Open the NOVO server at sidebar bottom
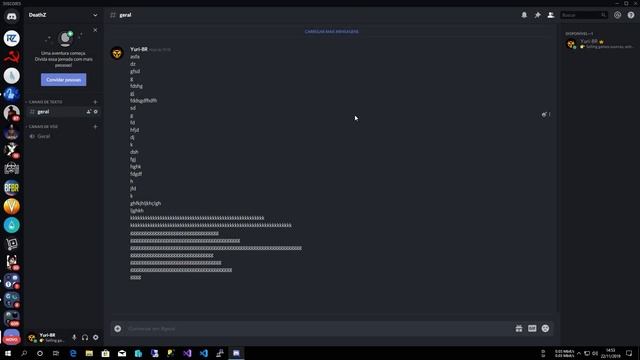Image resolution: width=640 pixels, height=360 pixels. click(x=11, y=337)
